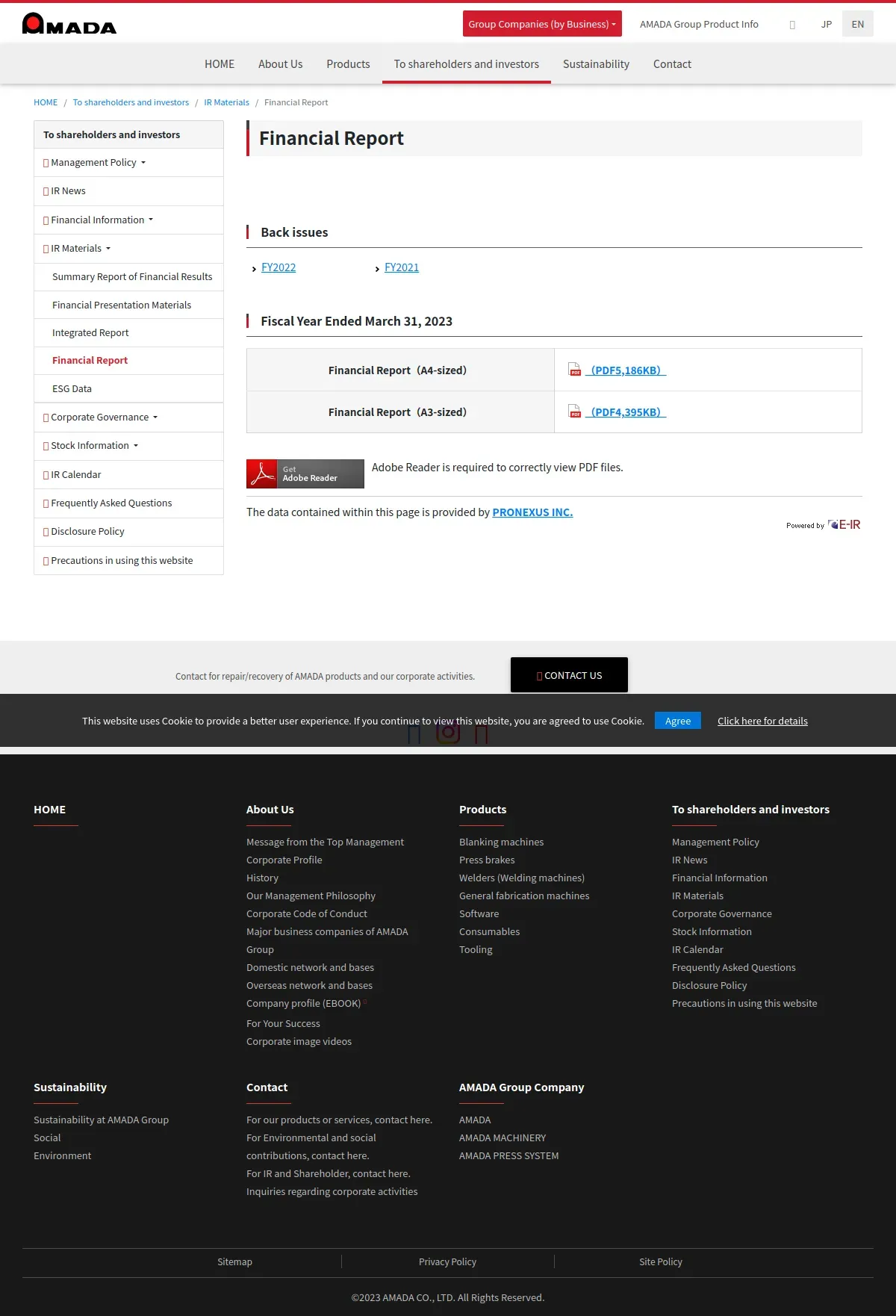Select To shareholders and investors nav tab
896x1316 pixels.
(467, 64)
